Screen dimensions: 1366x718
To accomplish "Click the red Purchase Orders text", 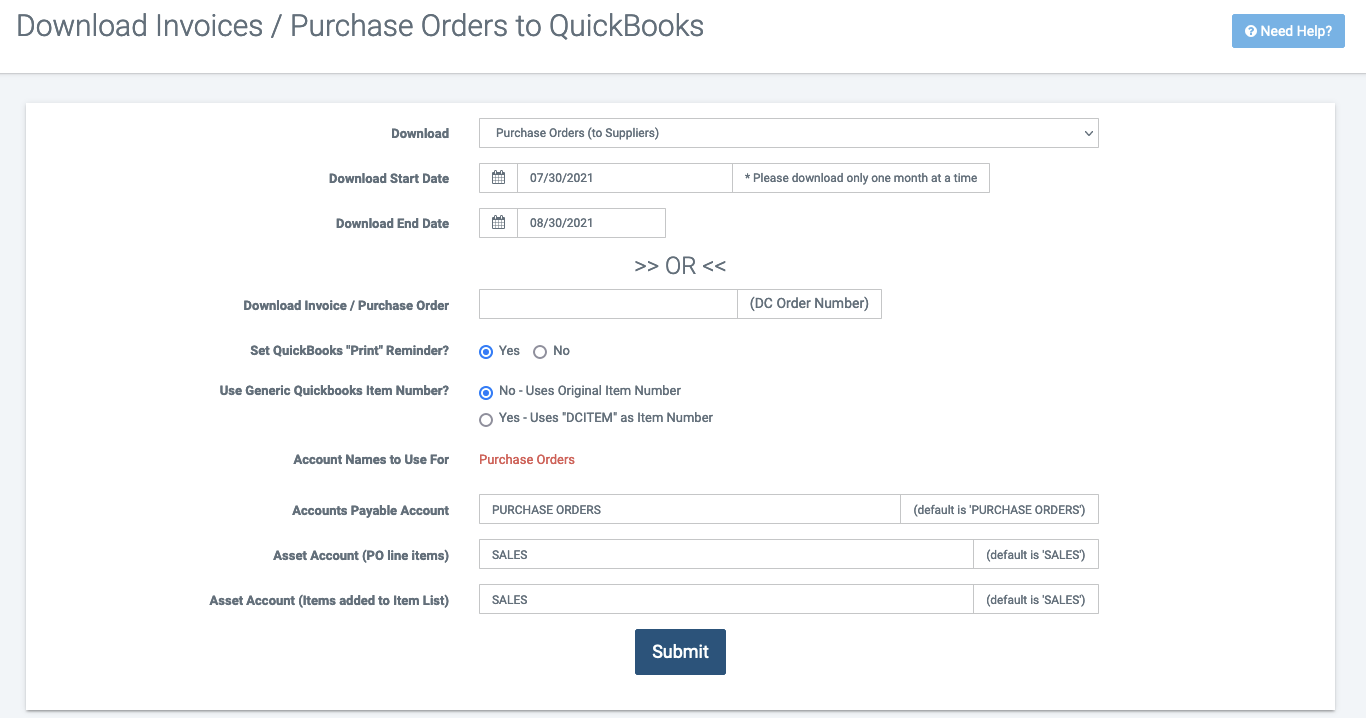I will [527, 460].
